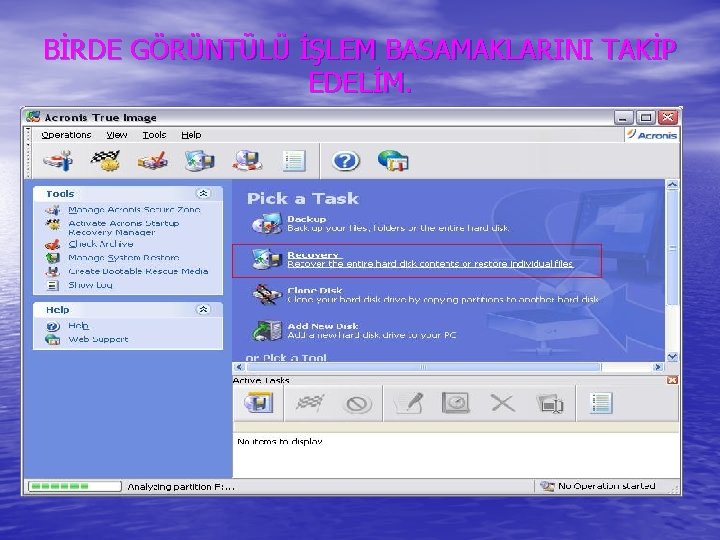Click the 'No items to display' text
Image resolution: width=720 pixels, height=540 pixels.
click(x=280, y=442)
